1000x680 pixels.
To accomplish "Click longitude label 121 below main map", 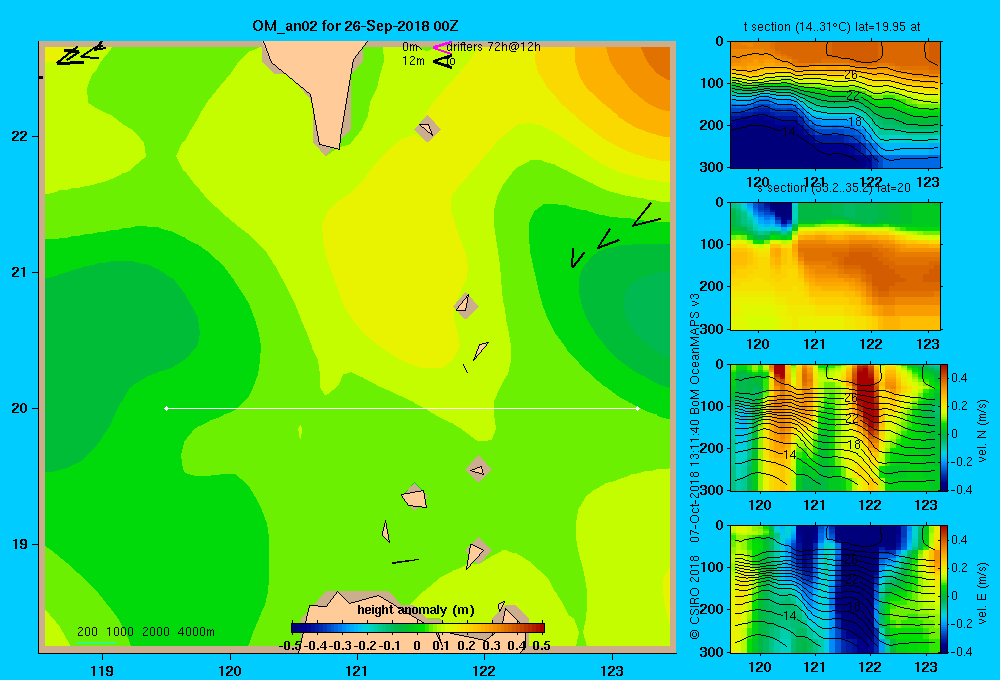I will pyautogui.click(x=357, y=670).
